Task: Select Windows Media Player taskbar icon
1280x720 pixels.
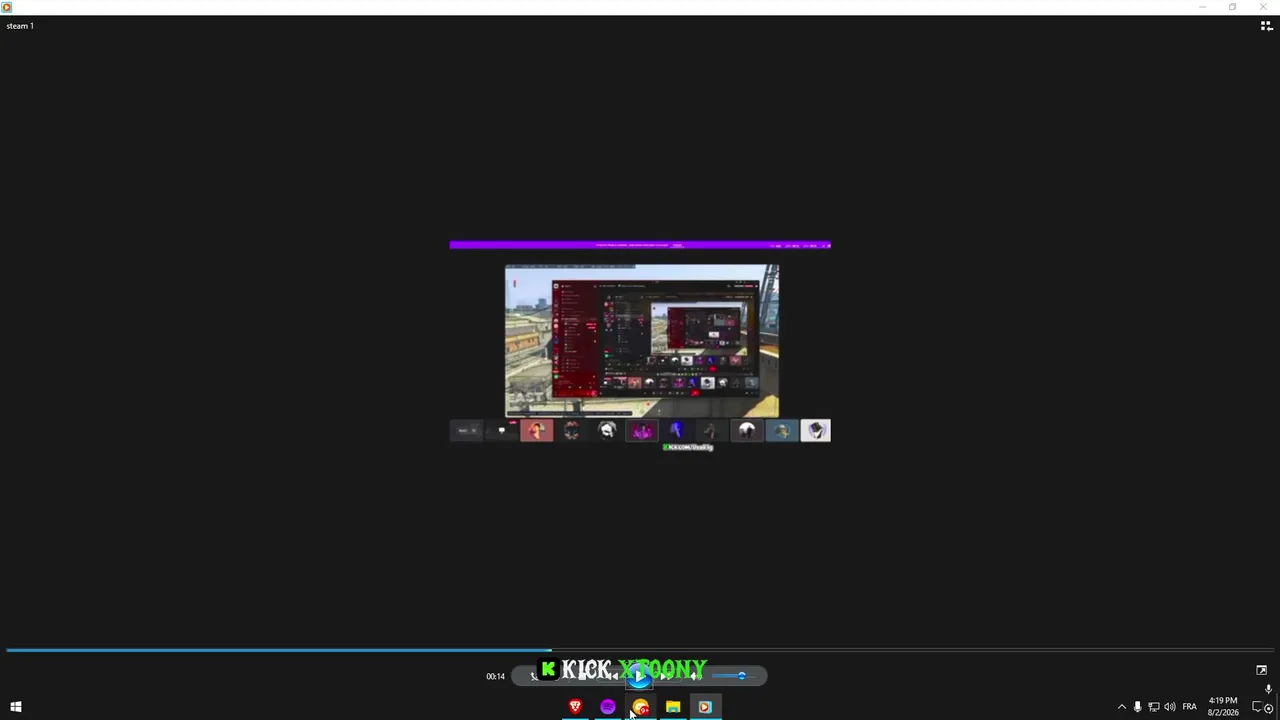Action: tap(705, 707)
